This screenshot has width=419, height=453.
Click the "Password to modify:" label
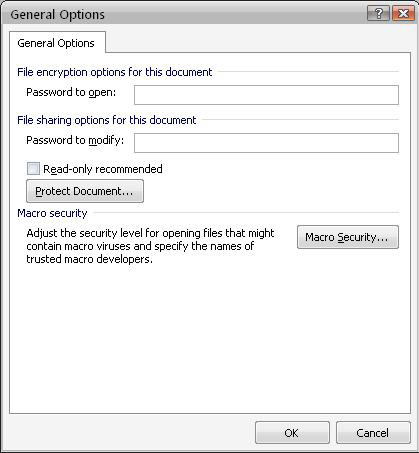click(x=75, y=140)
